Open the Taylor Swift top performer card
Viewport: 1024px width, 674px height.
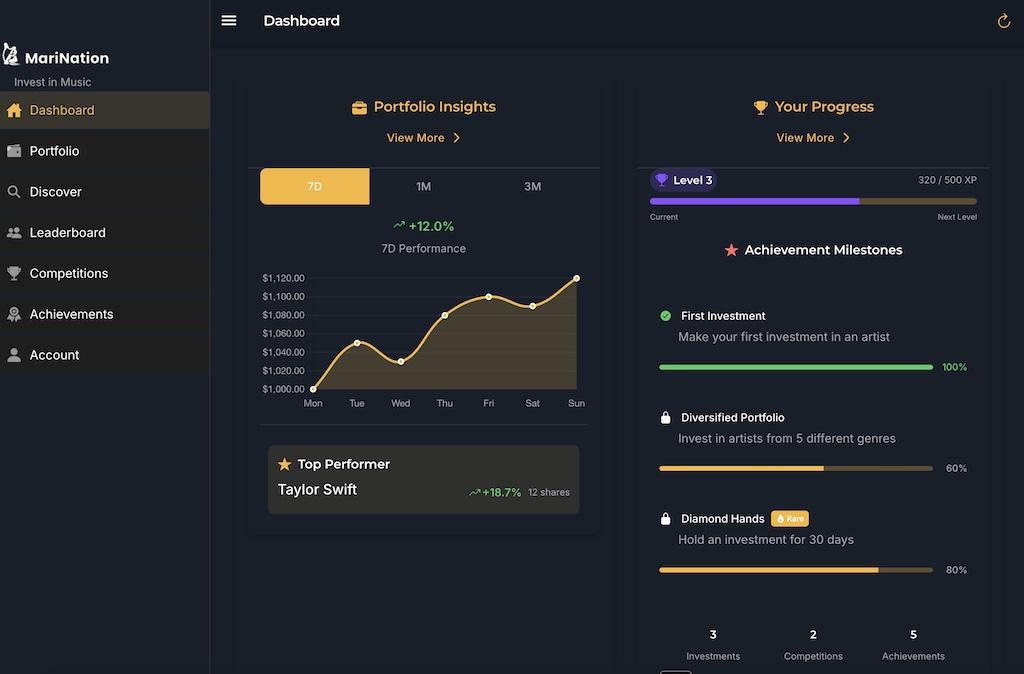pos(423,480)
